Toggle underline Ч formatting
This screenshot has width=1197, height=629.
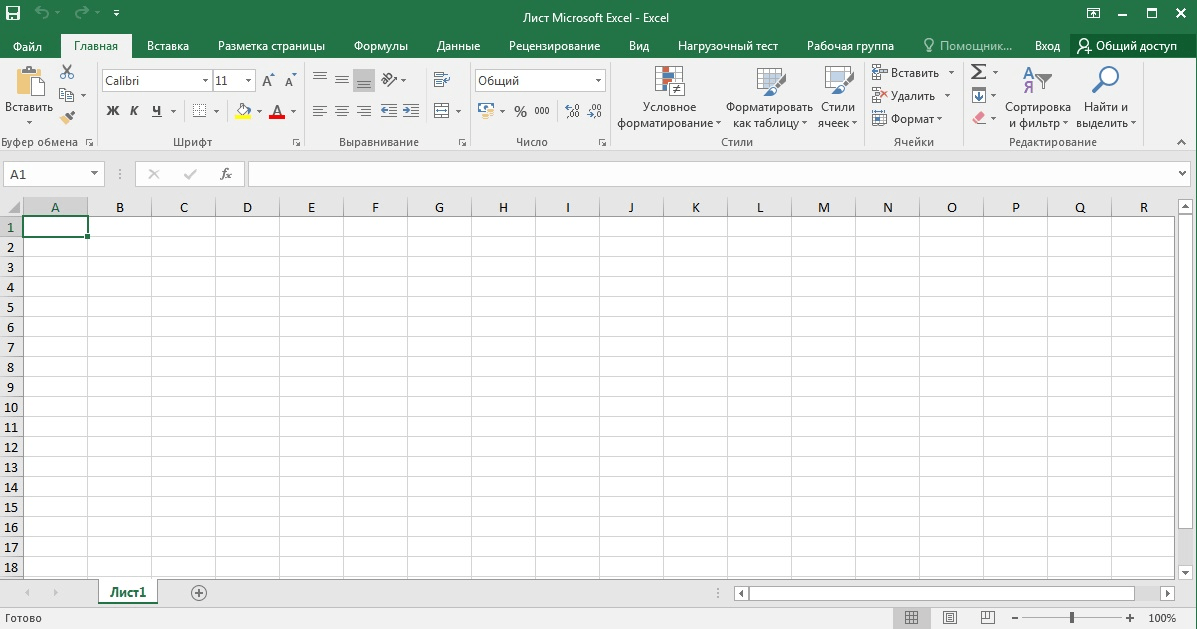pos(156,111)
